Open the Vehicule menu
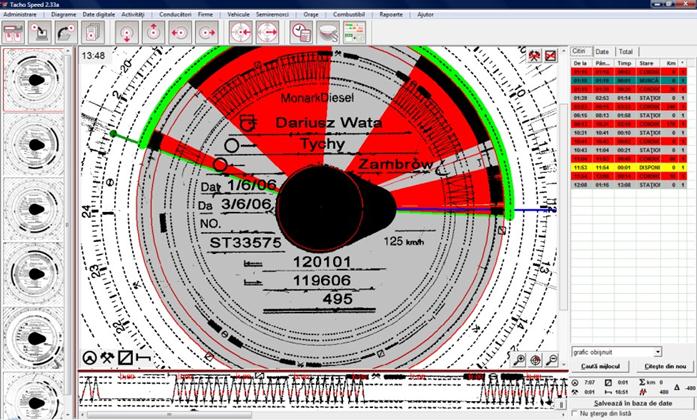697x420 pixels. click(239, 14)
